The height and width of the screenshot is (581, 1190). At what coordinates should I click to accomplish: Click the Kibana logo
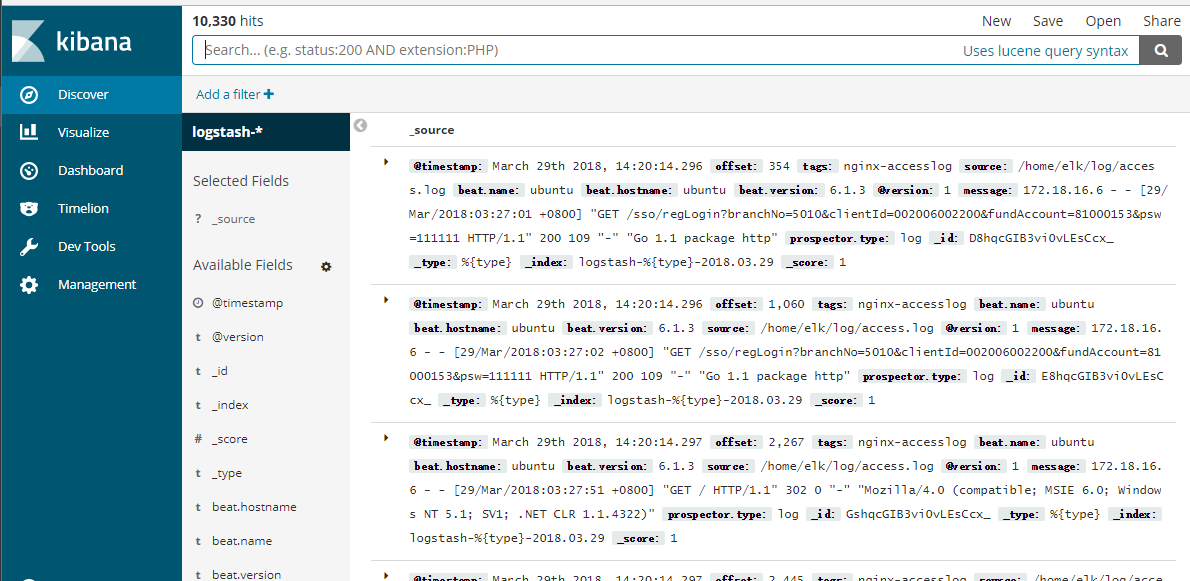[73, 41]
